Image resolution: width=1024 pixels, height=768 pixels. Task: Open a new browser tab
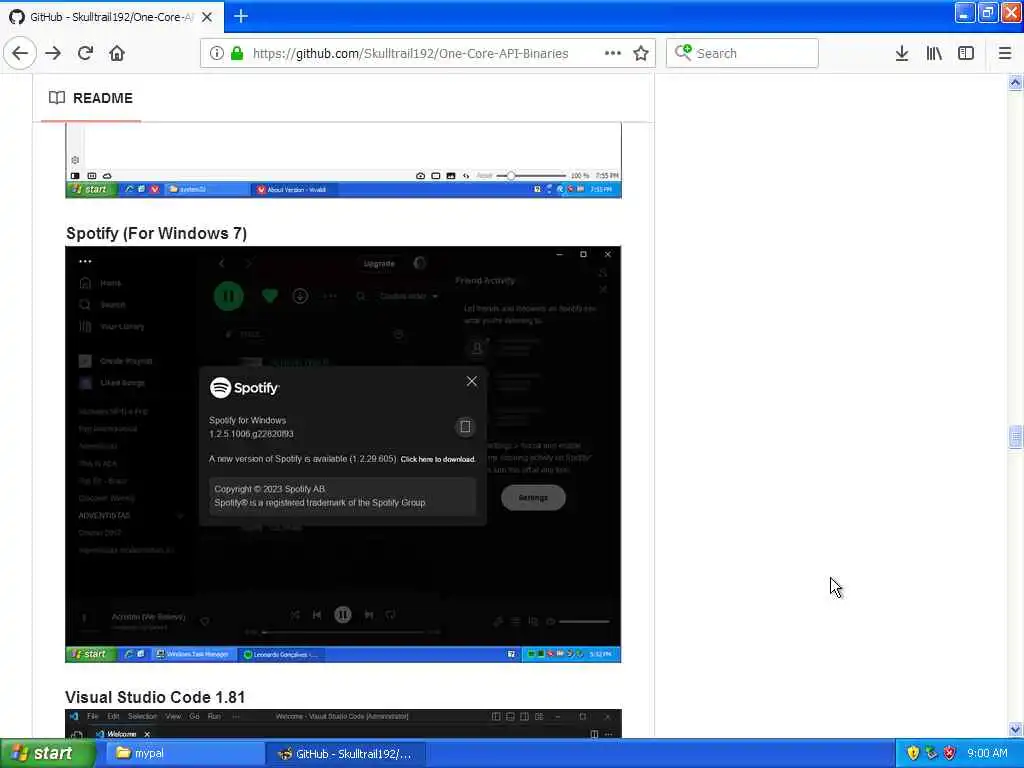(241, 16)
